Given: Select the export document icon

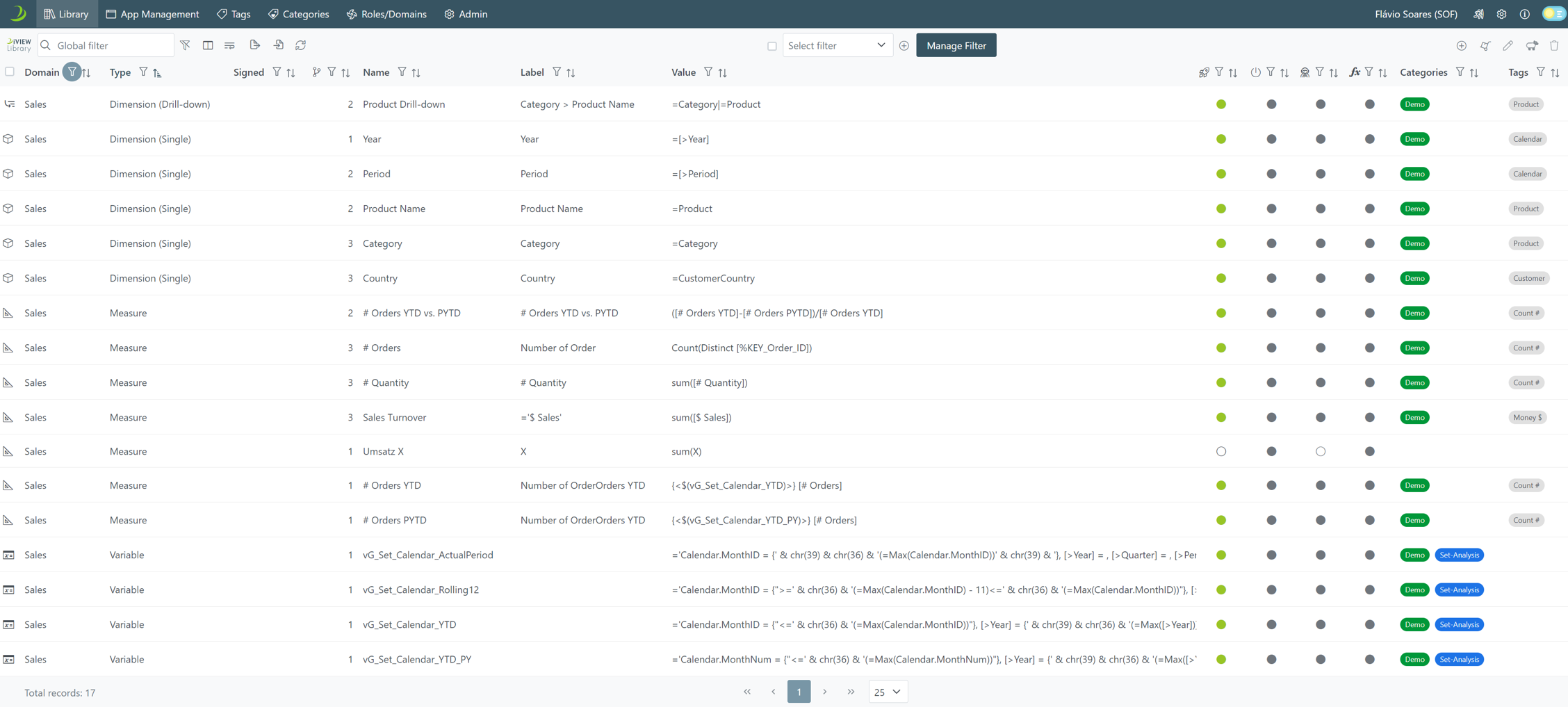Looking at the screenshot, I should click(254, 44).
